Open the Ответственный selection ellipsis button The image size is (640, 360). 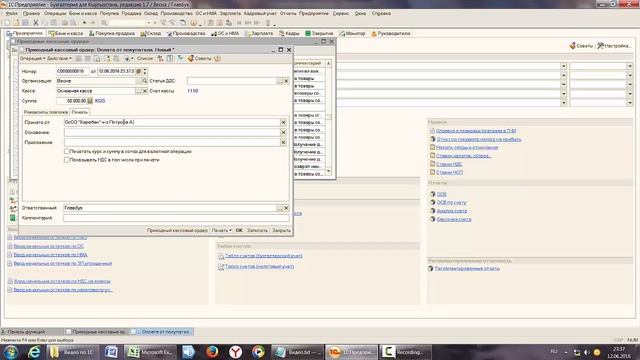280,208
